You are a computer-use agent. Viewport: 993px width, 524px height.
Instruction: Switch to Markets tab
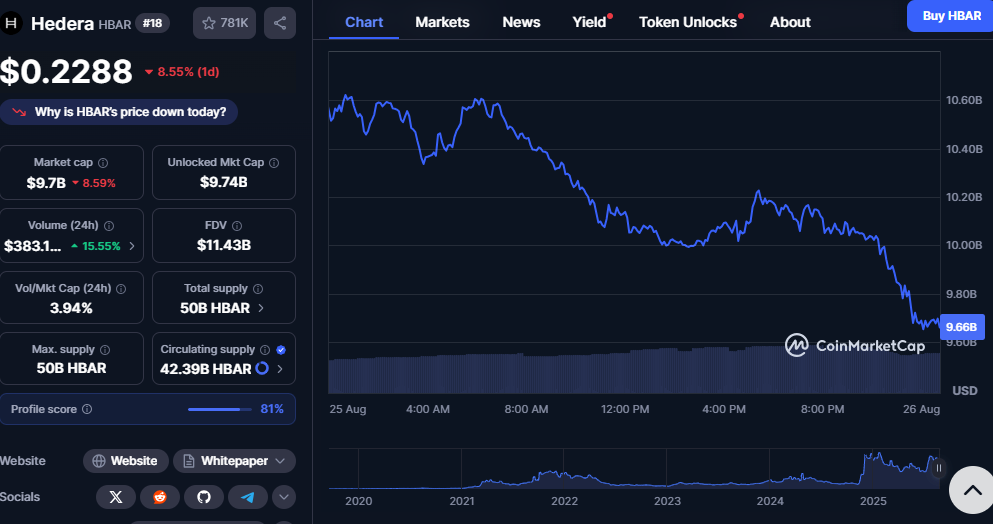[x=442, y=22]
